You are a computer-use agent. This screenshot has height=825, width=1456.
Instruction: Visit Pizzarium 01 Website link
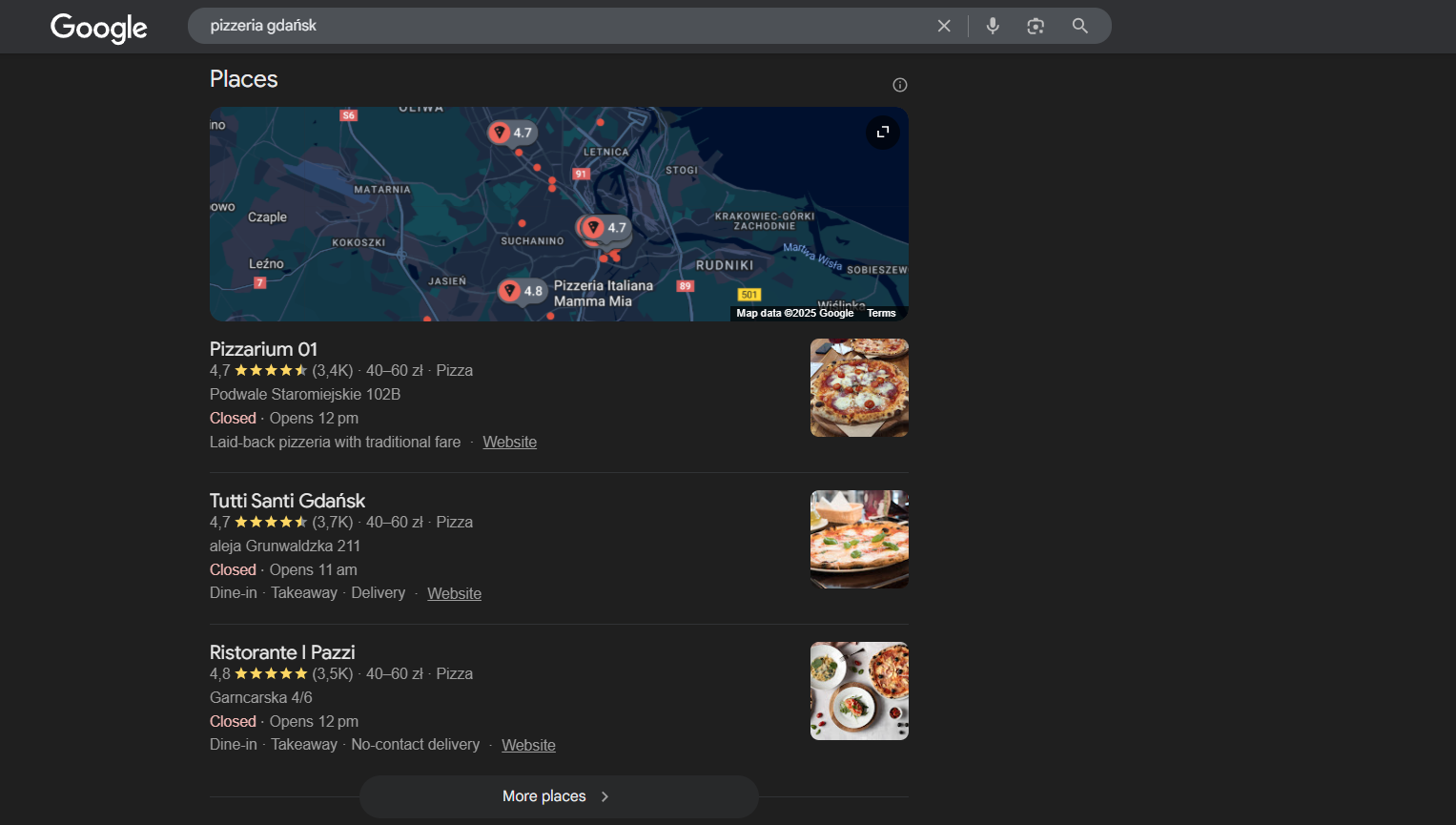click(509, 442)
